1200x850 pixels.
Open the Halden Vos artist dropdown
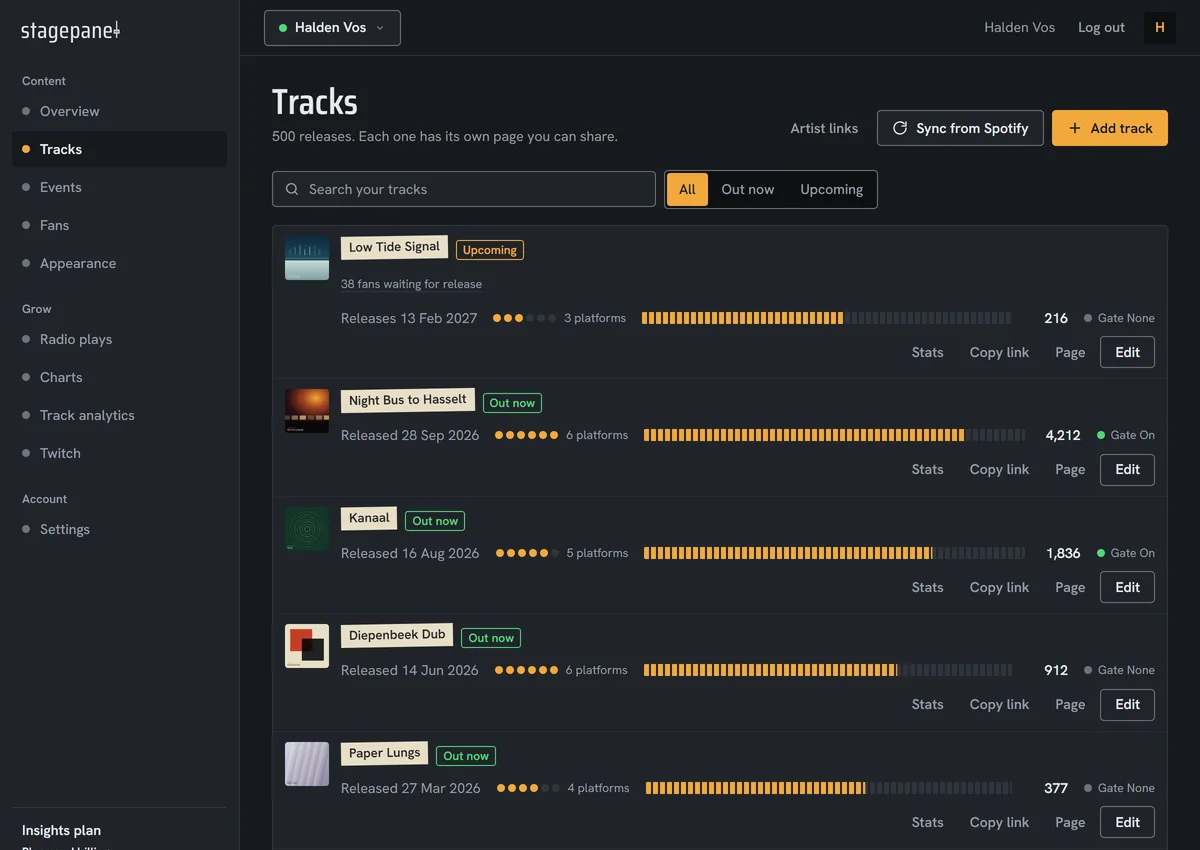pyautogui.click(x=332, y=28)
